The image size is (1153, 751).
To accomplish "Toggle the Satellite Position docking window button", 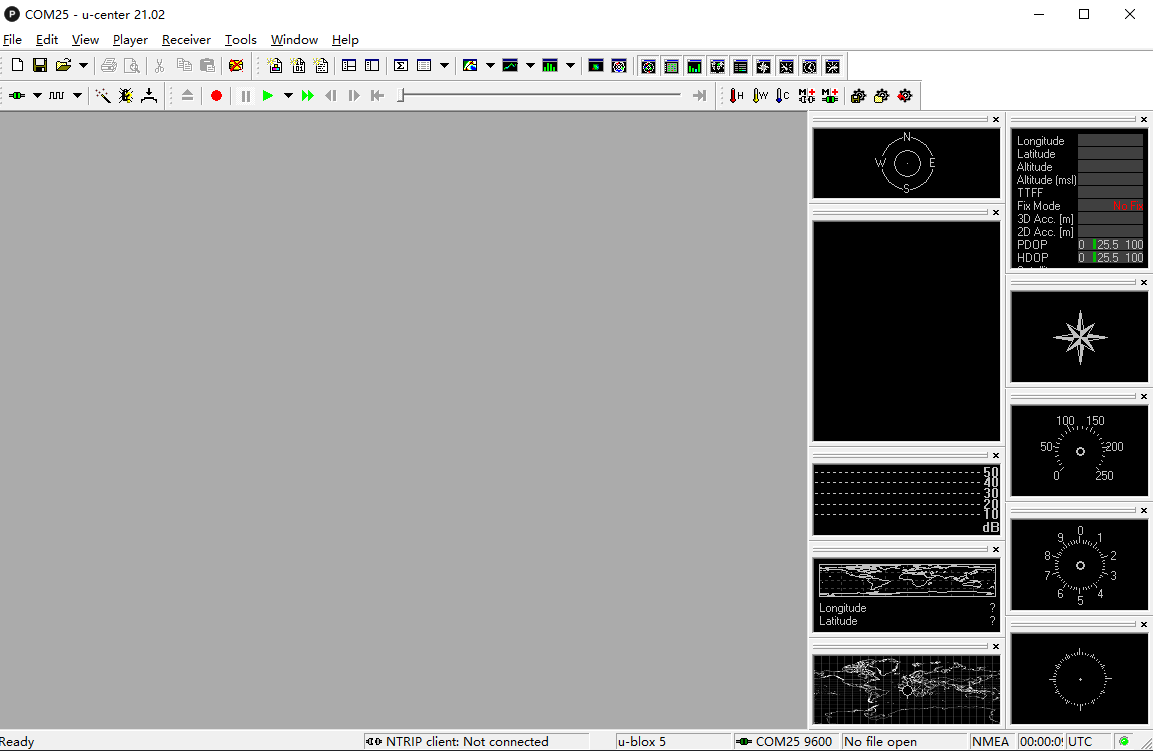I will (648, 66).
